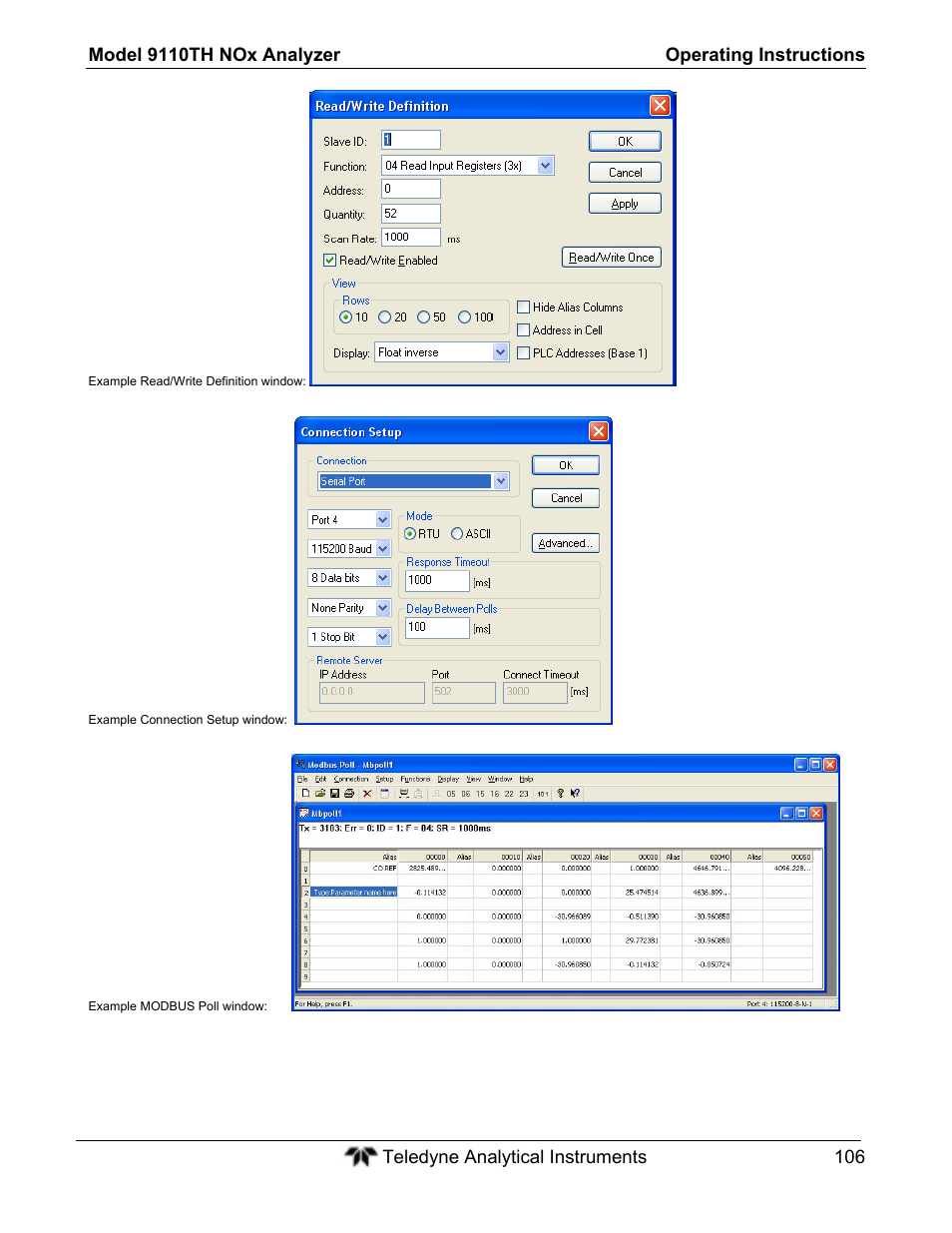
Task: Click Cancel in Read/Write Definition dialog
Action: point(625,173)
